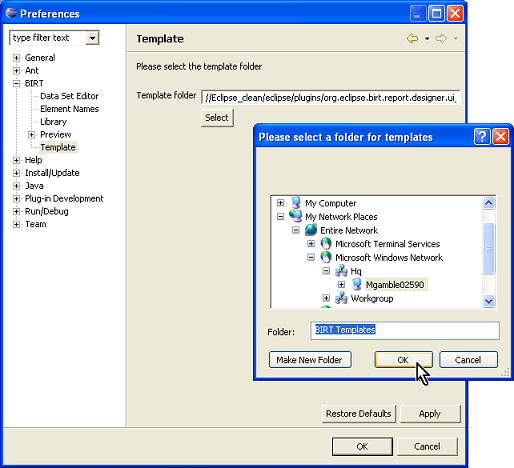Select the Library preference page
Screen dimensions: 514x468
pyautogui.click(x=53, y=122)
